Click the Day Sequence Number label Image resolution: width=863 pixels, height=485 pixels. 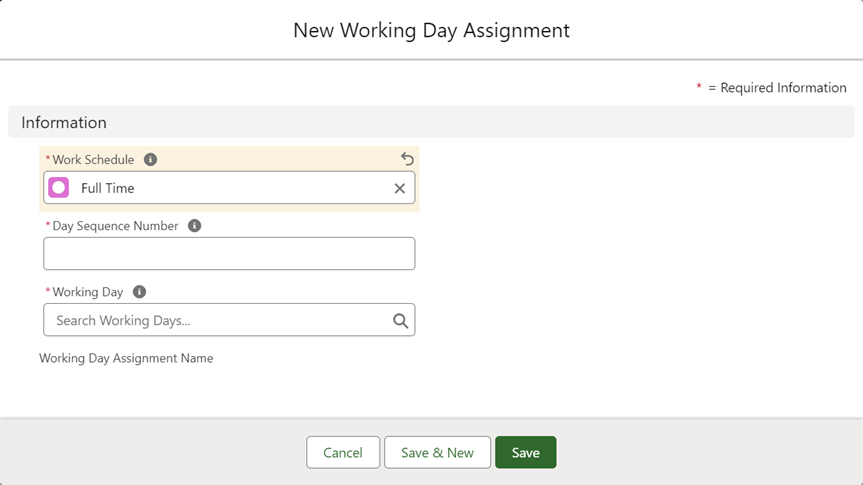115,226
